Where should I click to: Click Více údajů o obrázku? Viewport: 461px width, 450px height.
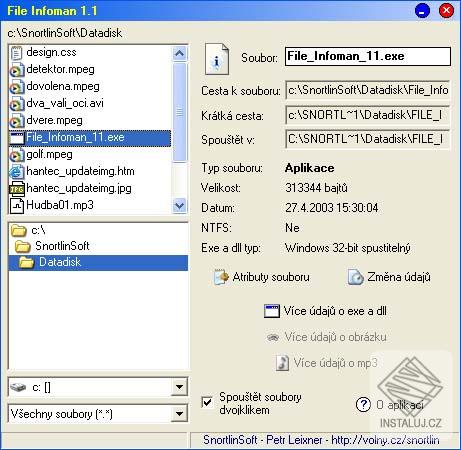point(327,337)
